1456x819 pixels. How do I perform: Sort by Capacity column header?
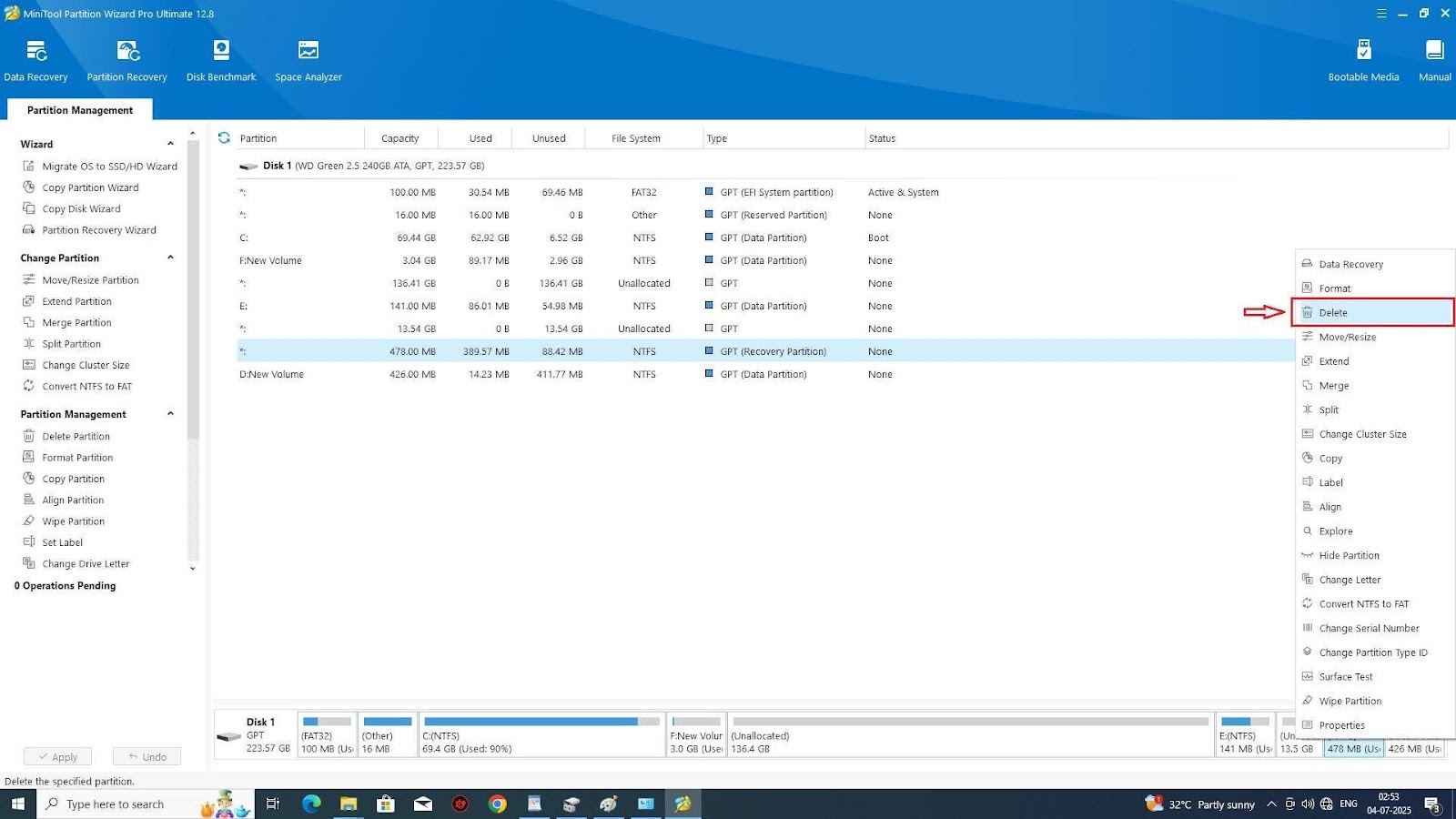[x=400, y=138]
